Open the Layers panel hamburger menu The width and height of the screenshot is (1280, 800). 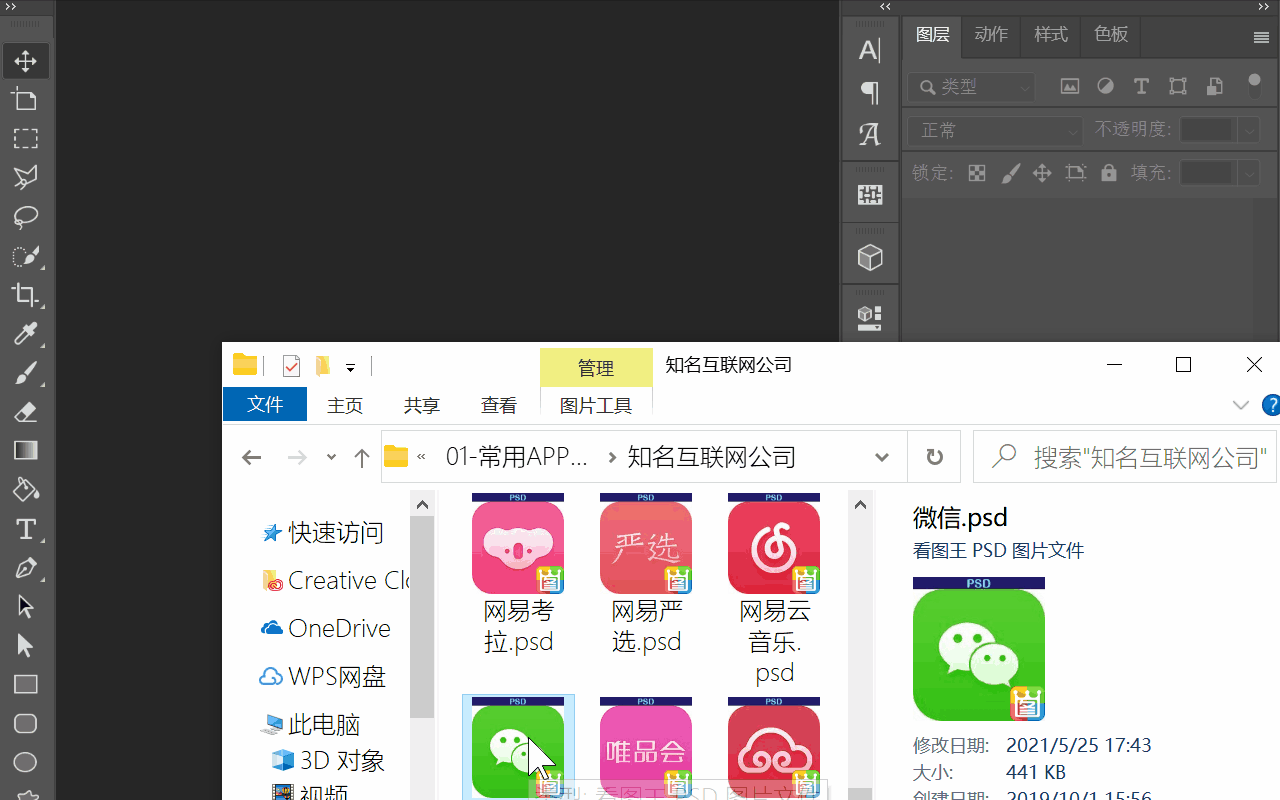1261,37
